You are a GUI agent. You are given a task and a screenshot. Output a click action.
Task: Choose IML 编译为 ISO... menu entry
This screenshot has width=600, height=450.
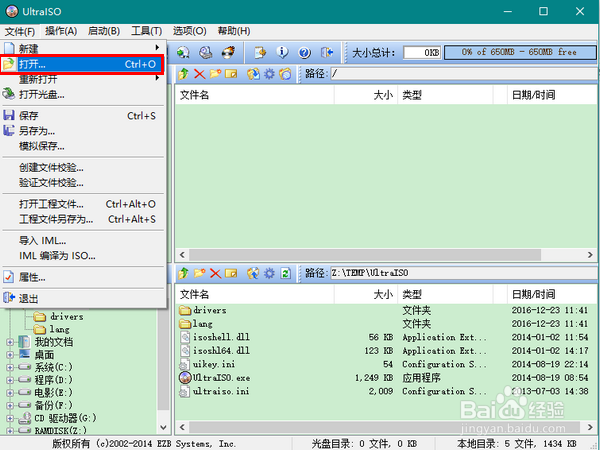pos(83,256)
